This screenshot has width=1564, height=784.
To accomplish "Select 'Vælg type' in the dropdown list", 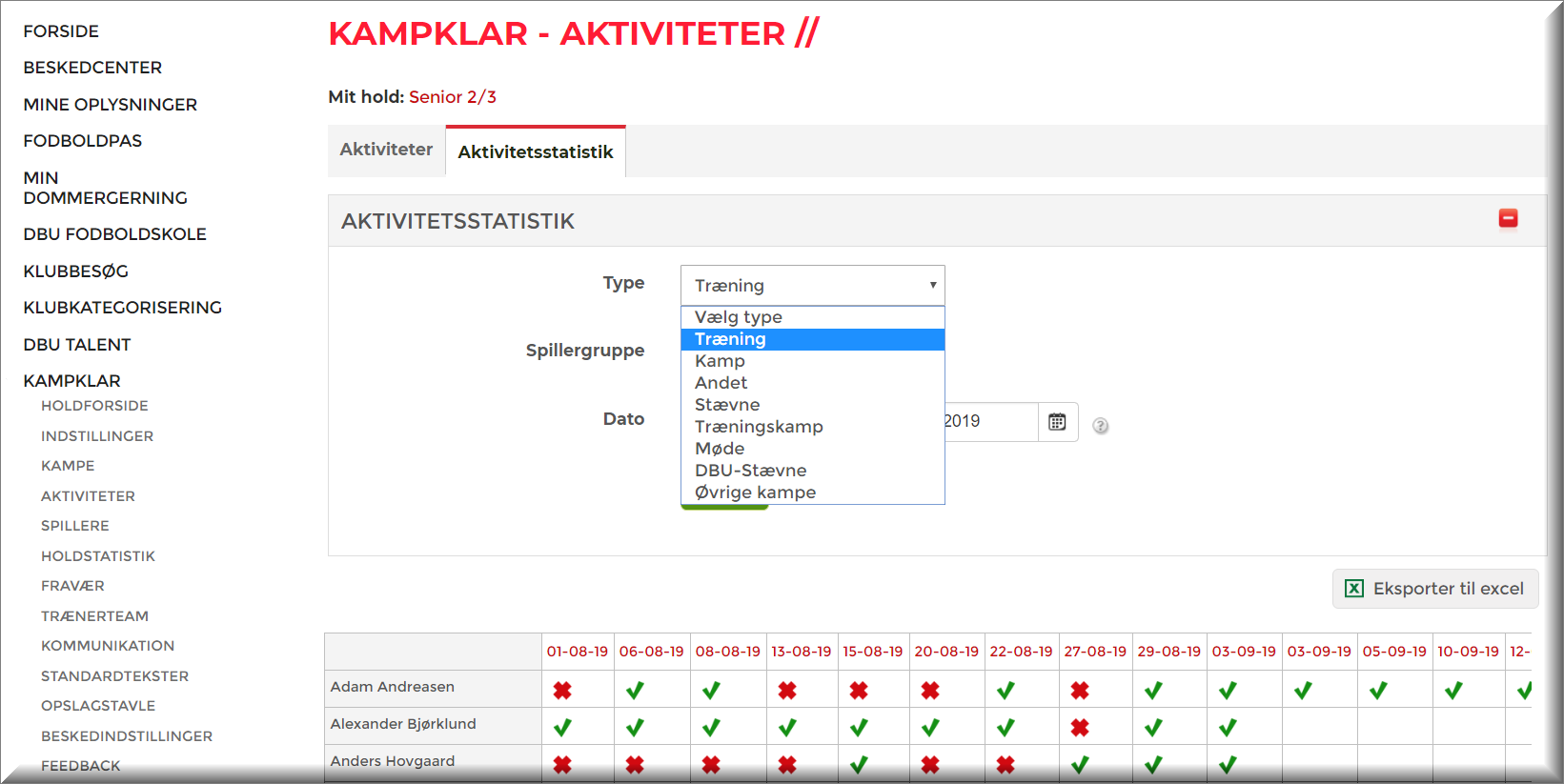I will coord(813,317).
